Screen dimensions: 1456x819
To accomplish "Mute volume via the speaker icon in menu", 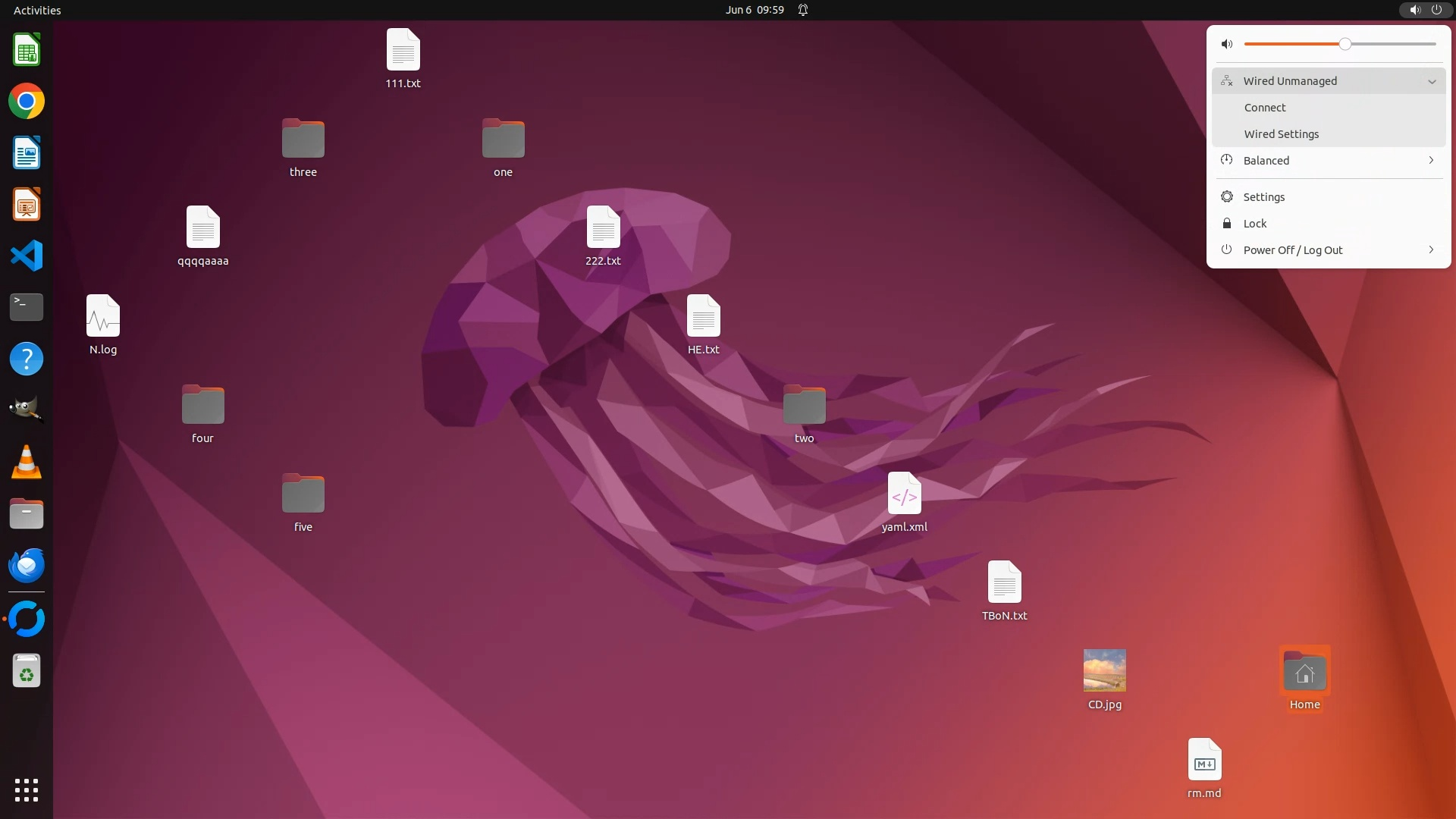I will [1227, 44].
